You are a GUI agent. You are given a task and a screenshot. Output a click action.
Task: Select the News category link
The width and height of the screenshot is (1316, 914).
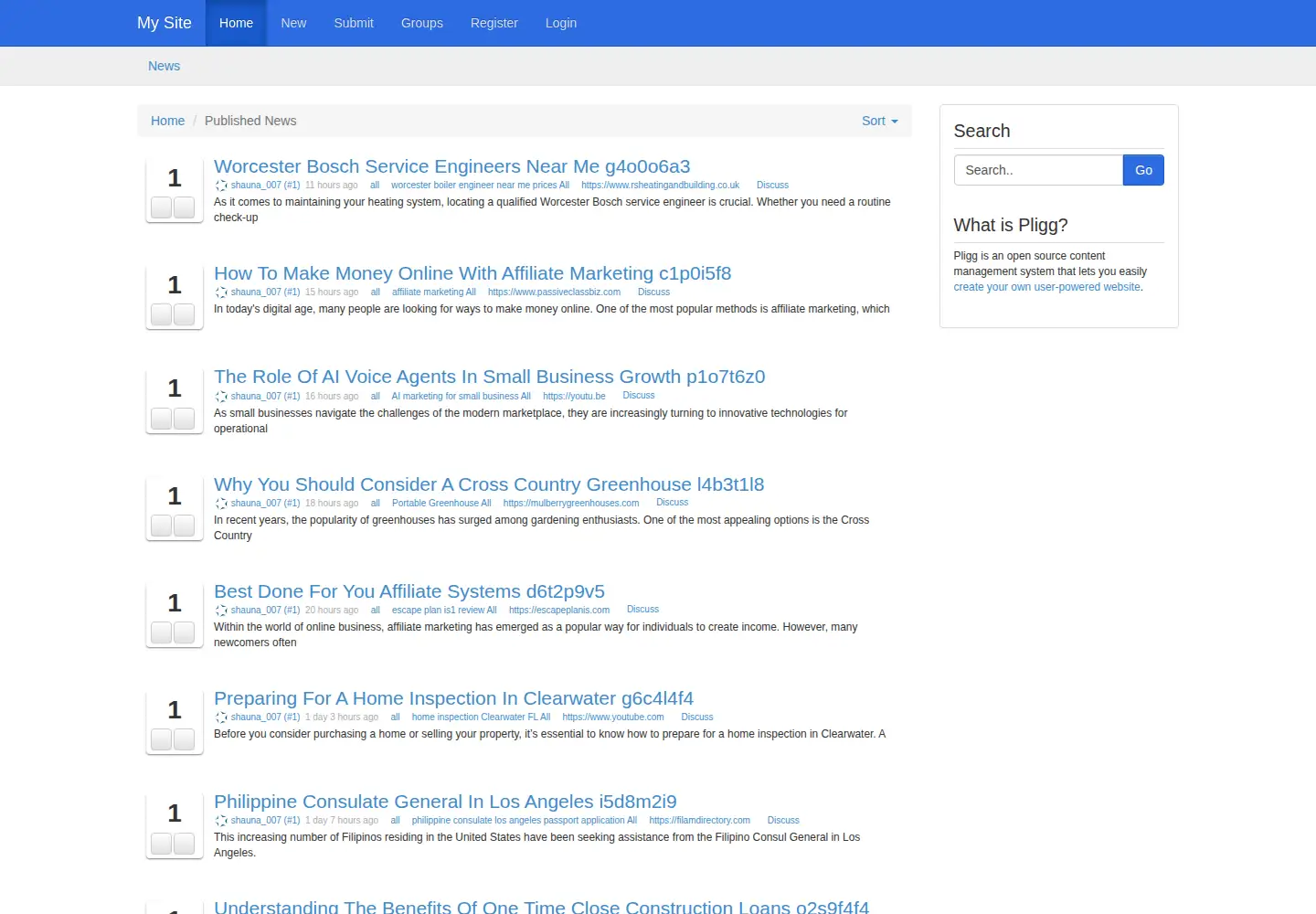pos(164,66)
